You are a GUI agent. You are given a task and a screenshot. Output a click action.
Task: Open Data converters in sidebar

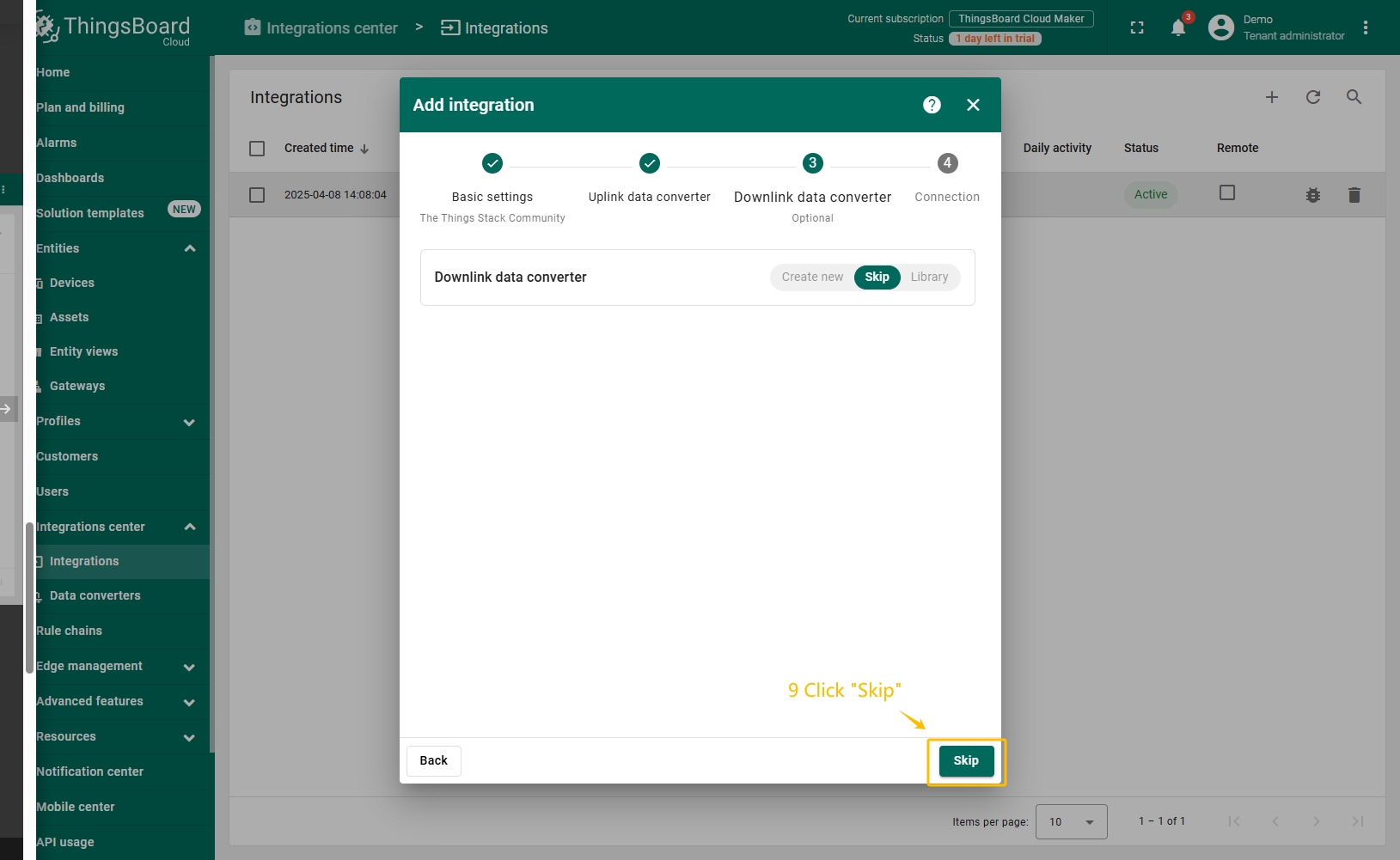pyautogui.click(x=95, y=595)
